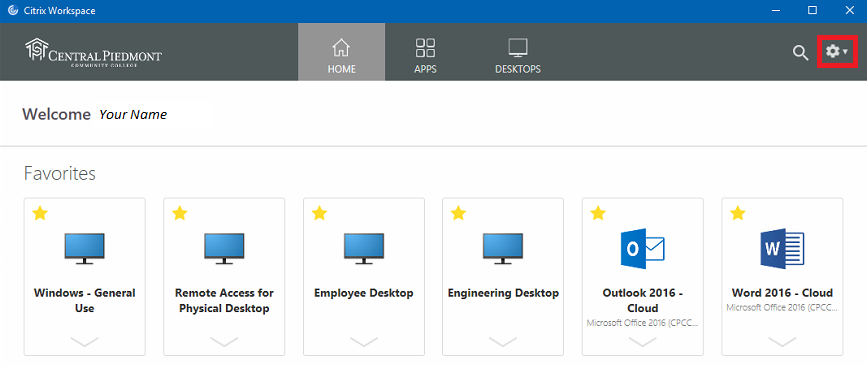Image resolution: width=867 pixels, height=366 pixels.
Task: Click the "Remote Access for Physical Desktop" label
Action: (224, 300)
